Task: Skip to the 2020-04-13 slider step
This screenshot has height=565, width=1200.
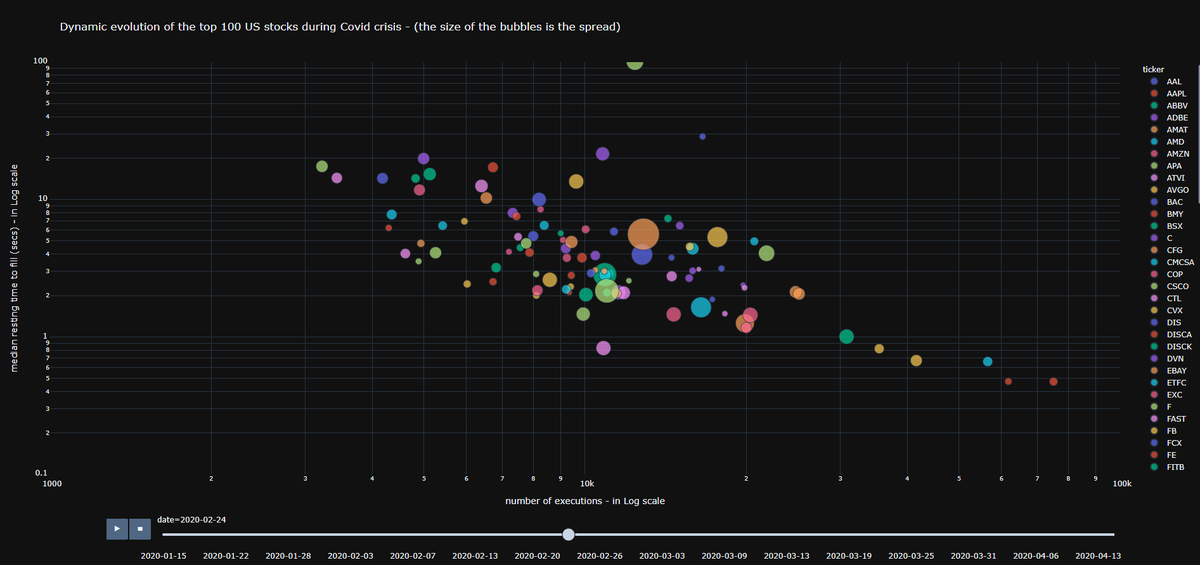Action: pos(1098,554)
